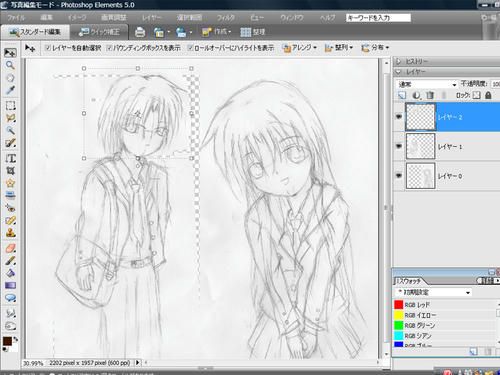Add adjustment layer half-circle icon
This screenshot has height=375, width=500.
coord(416,95)
